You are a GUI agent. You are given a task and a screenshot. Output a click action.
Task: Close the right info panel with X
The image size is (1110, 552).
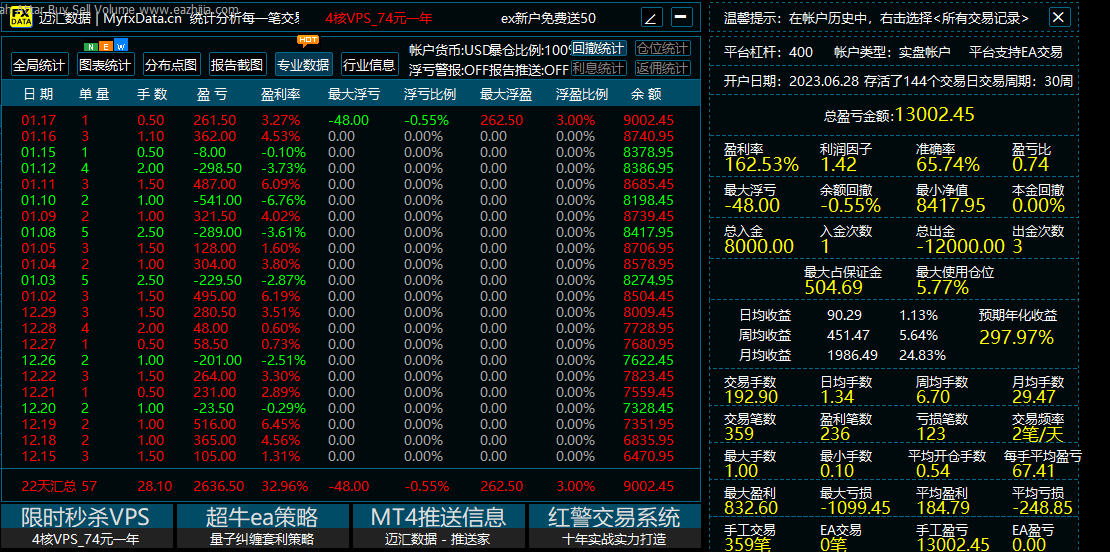click(x=1059, y=18)
